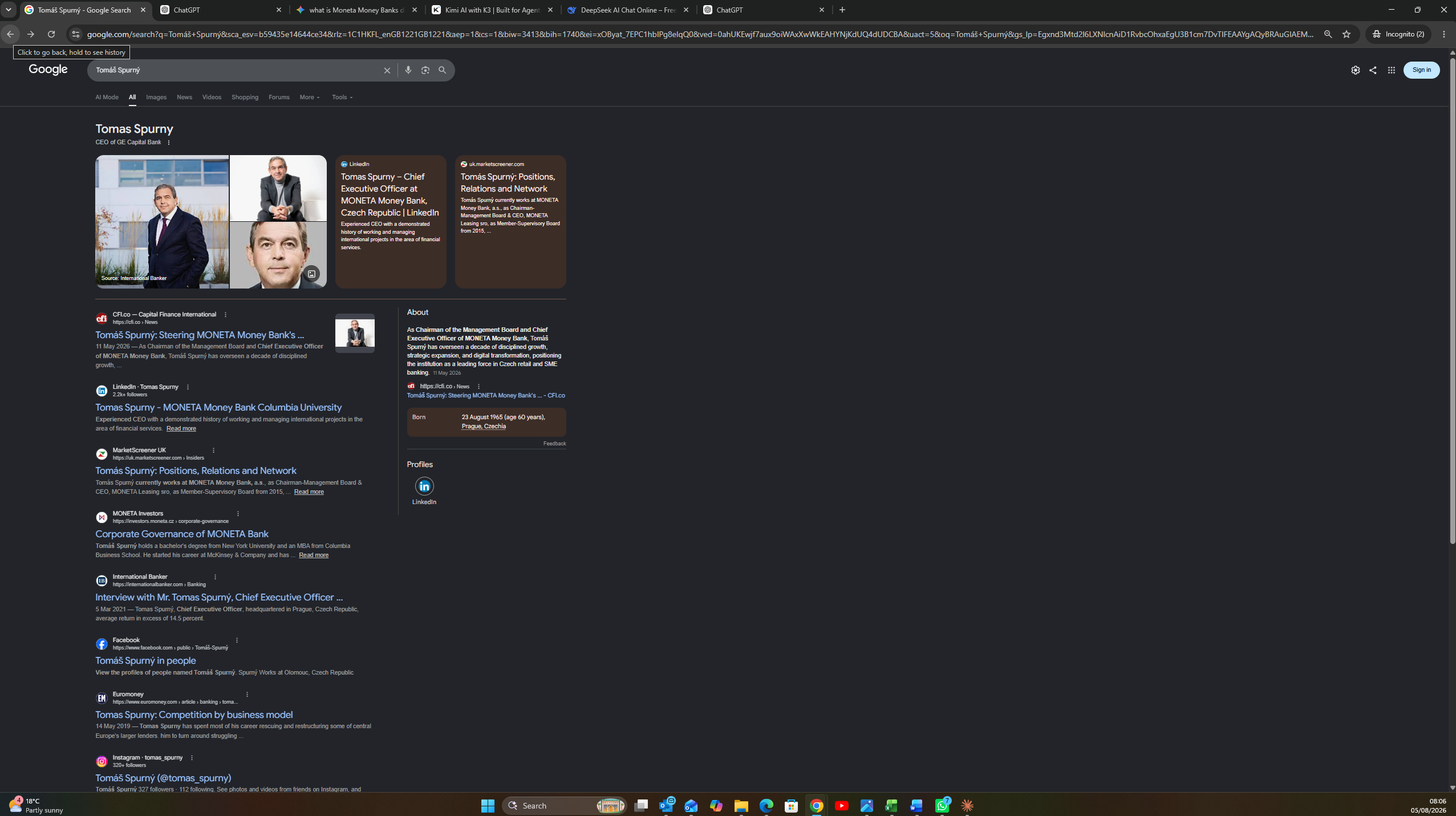Open the tab search dropdown chevron

[x=8, y=10]
